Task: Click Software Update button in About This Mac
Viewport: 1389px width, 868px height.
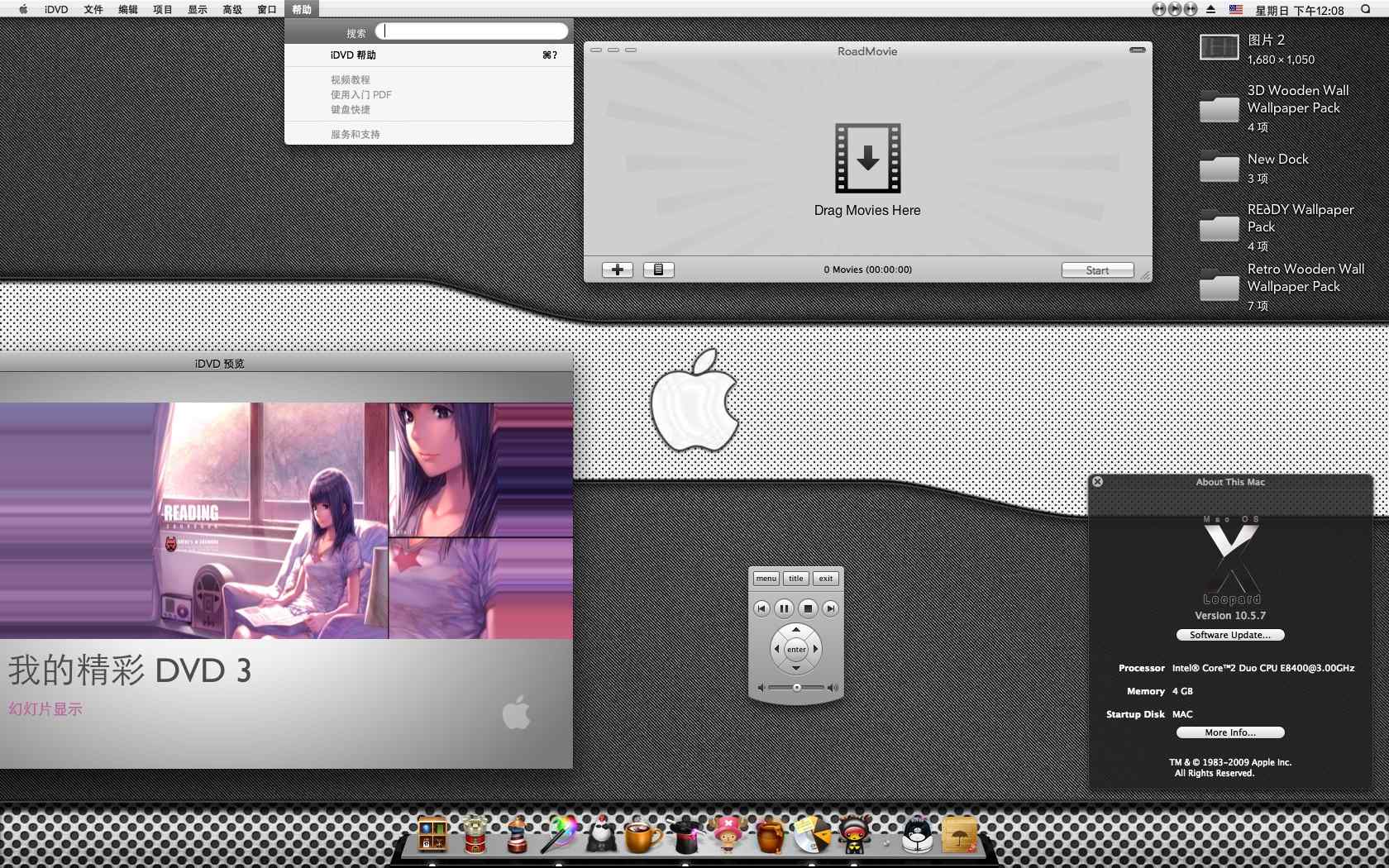Action: click(1230, 635)
